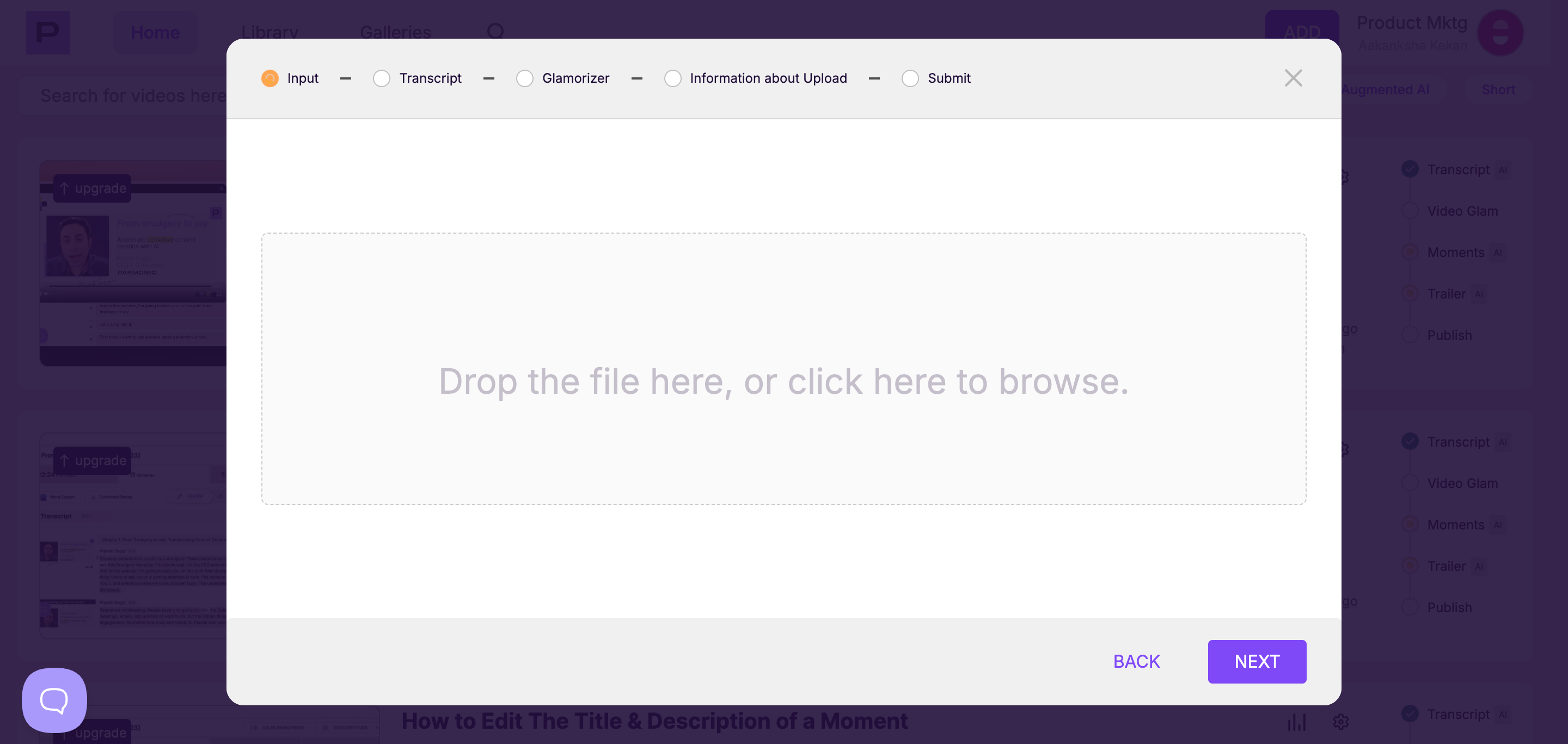Click the Product Mktg workspace name
Screen dimensions: 1568x744
tap(1412, 22)
